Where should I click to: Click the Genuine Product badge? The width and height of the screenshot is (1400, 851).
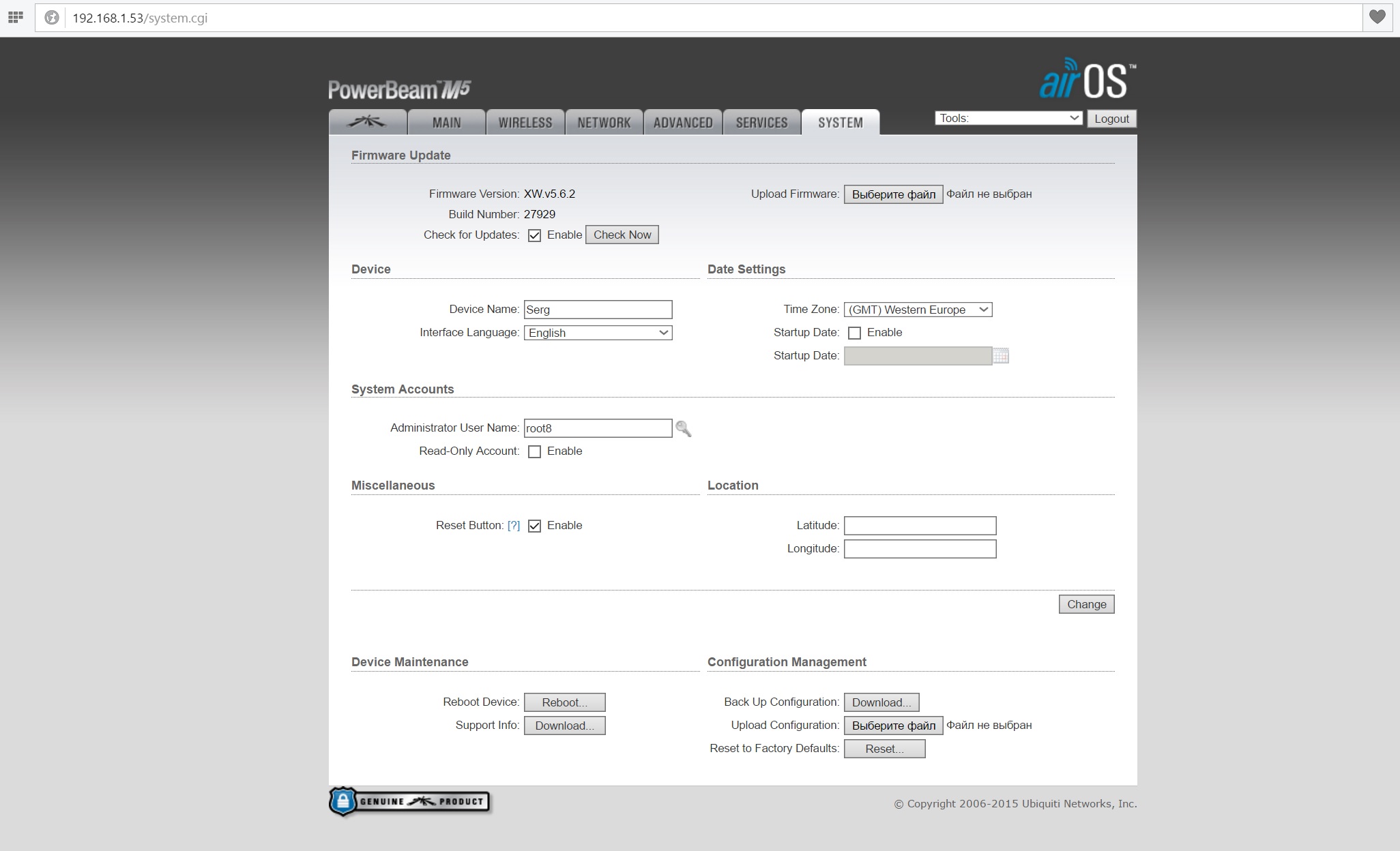[x=409, y=801]
